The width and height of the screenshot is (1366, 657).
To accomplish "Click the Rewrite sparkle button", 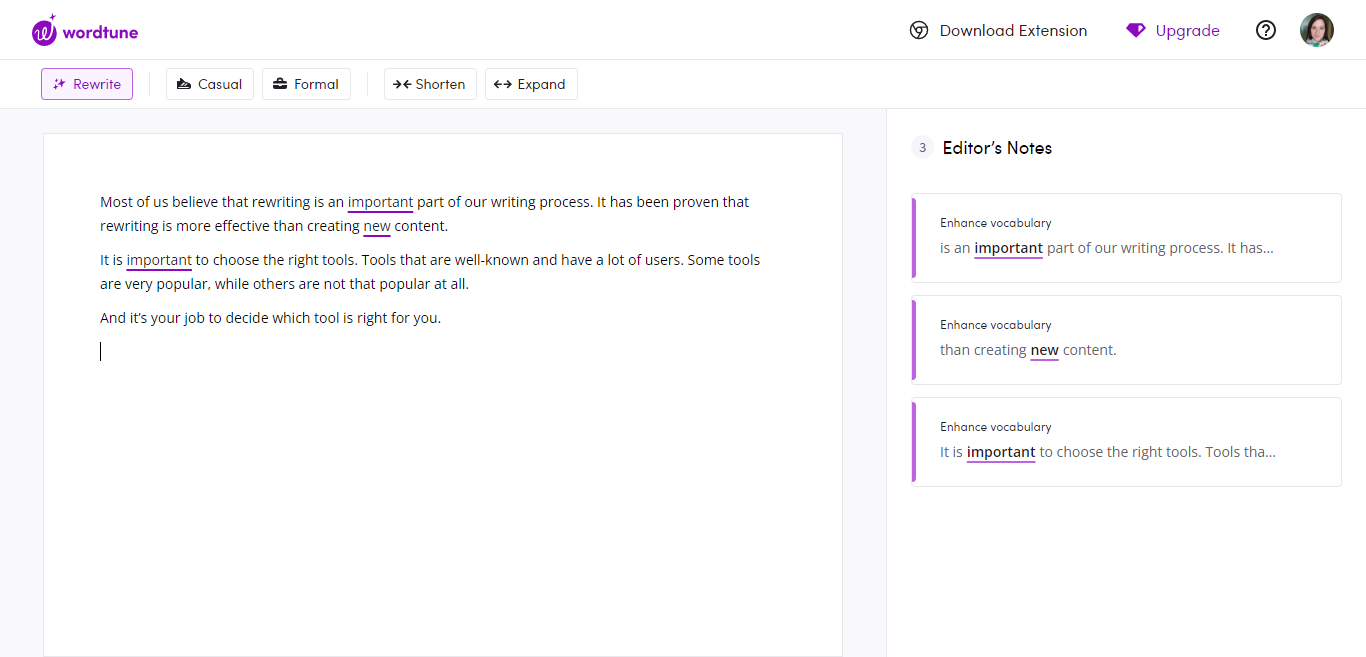I will tap(87, 84).
